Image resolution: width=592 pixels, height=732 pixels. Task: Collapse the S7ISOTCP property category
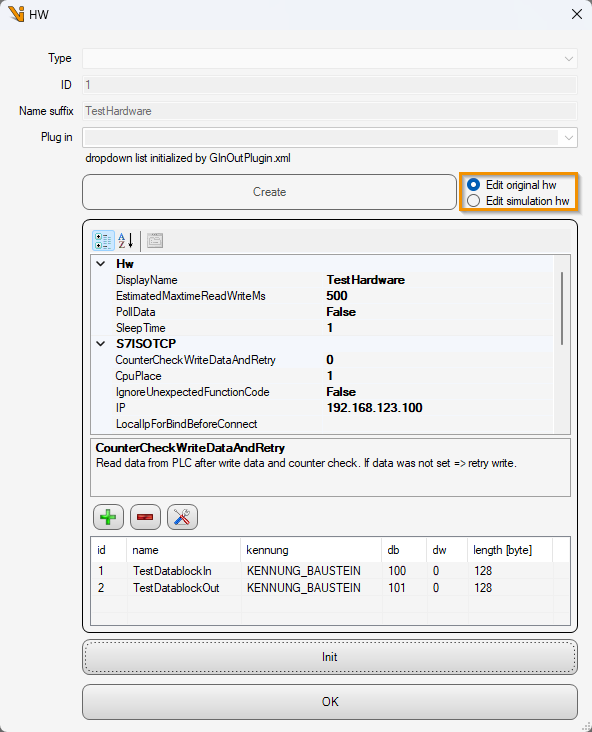point(100,344)
